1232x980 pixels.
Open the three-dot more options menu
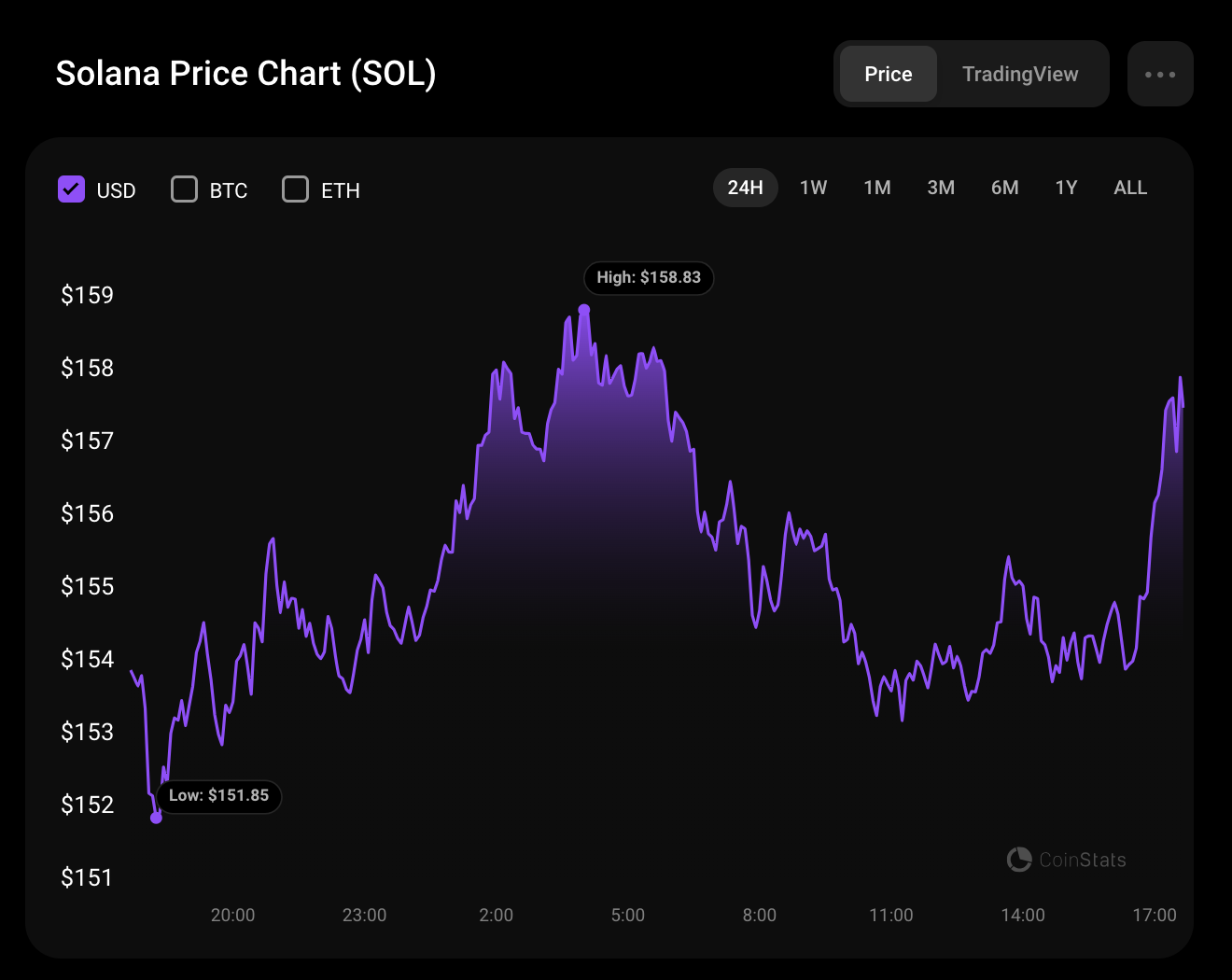click(1160, 74)
